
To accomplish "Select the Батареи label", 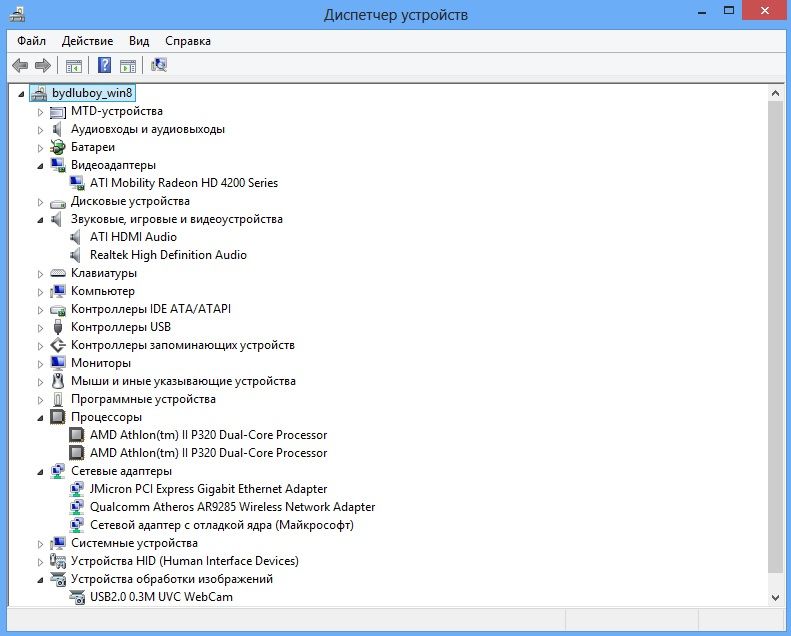I will pyautogui.click(x=93, y=147).
